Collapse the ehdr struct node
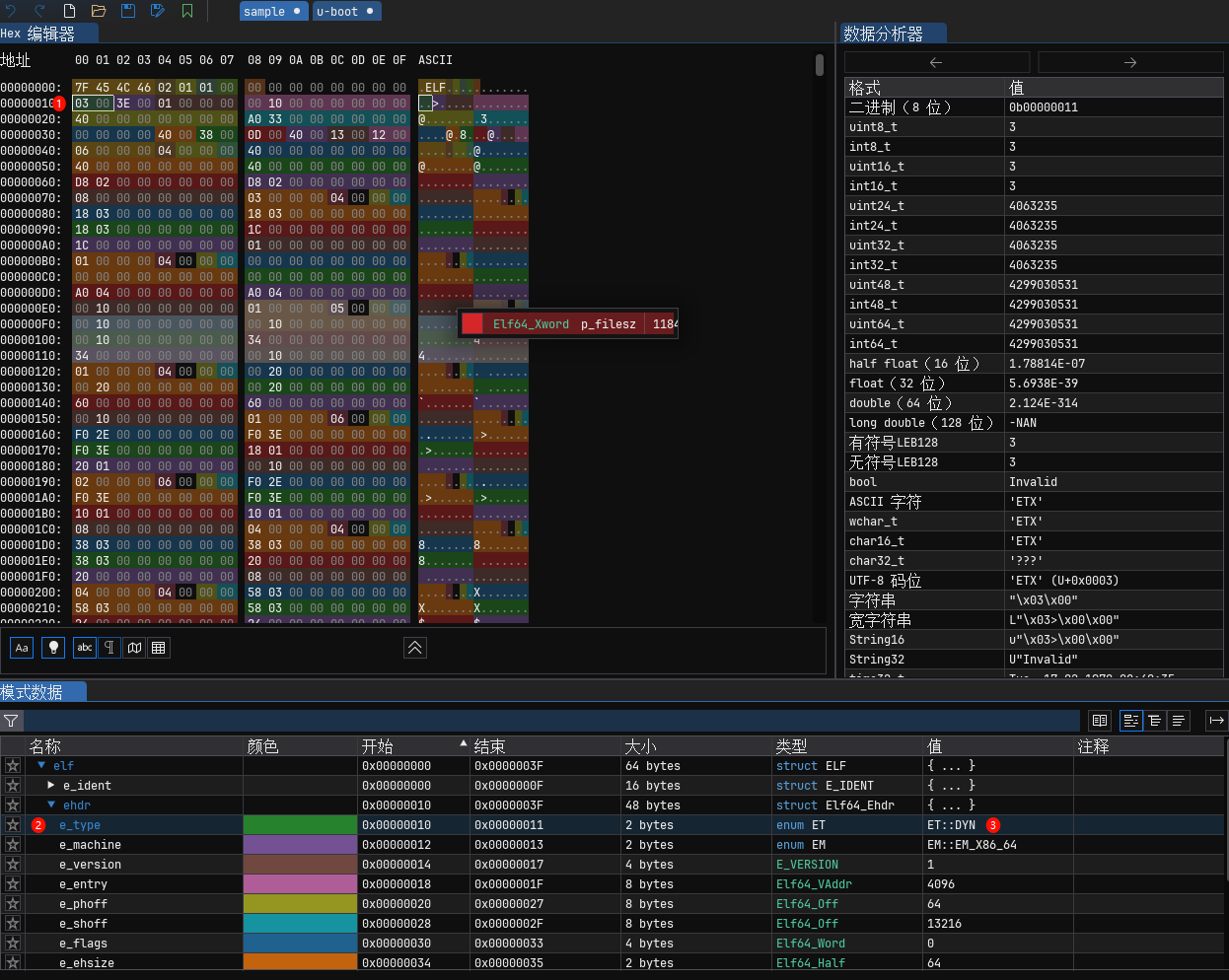This screenshot has width=1229, height=980. pos(51,805)
